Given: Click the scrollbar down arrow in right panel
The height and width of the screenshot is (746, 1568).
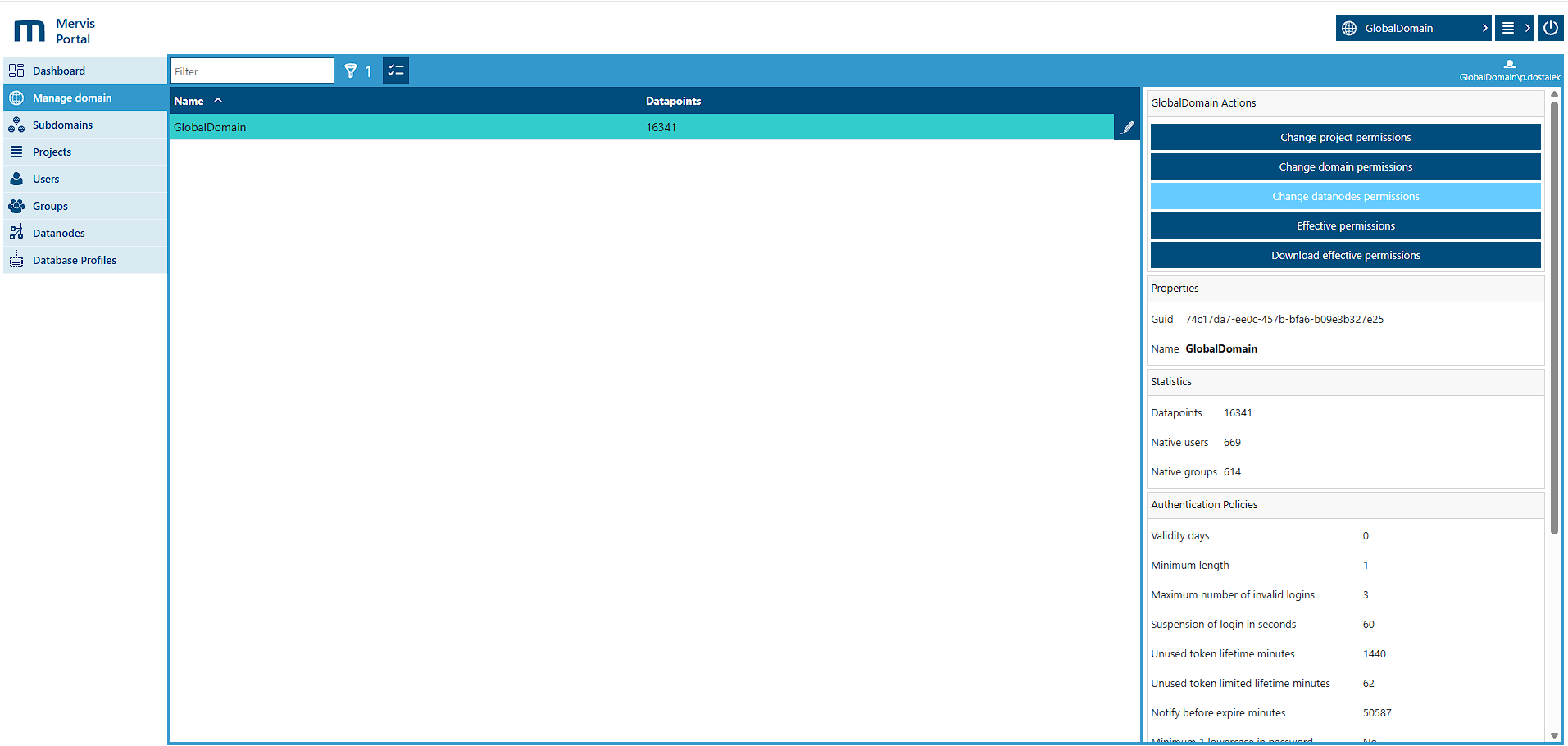Looking at the screenshot, I should (1554, 735).
